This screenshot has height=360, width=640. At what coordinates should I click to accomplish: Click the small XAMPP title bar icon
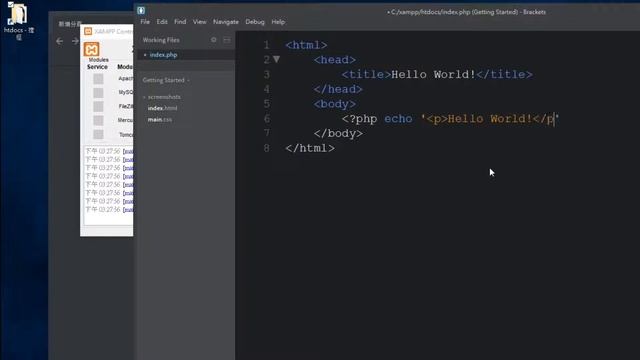(88, 31)
